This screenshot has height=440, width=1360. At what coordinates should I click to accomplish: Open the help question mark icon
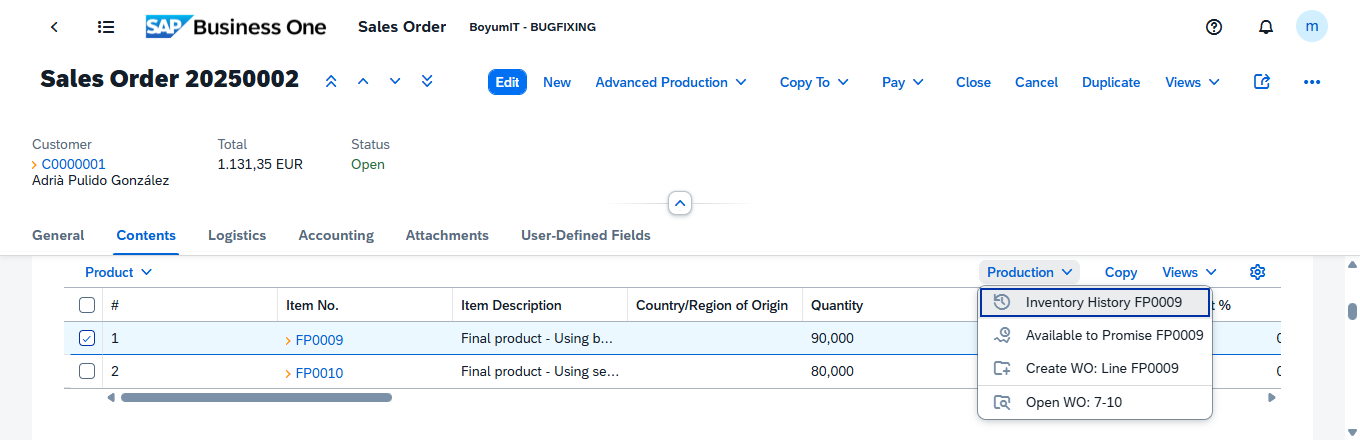pos(1215,27)
